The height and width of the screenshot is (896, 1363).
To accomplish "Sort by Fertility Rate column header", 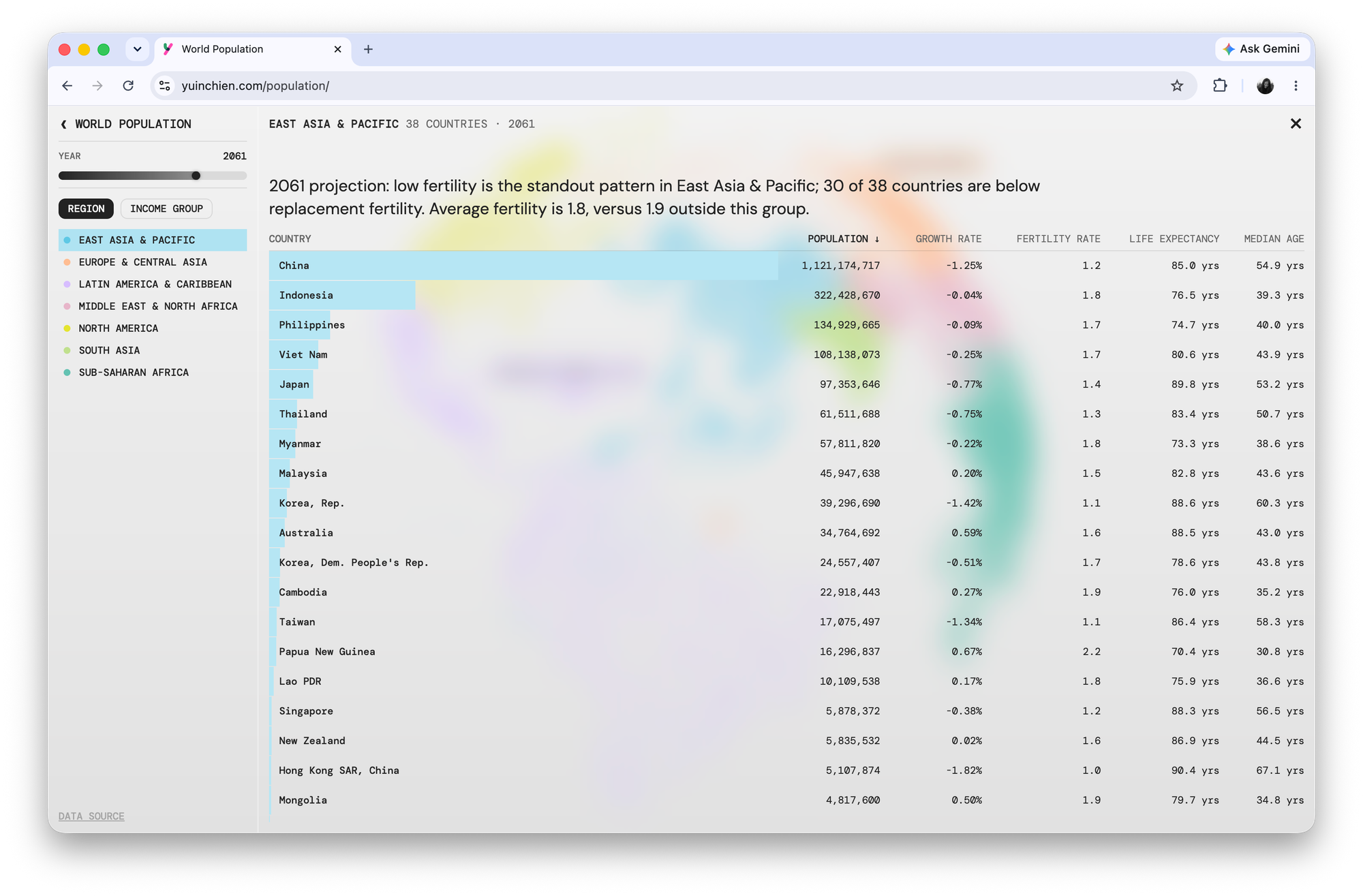I will 1058,238.
